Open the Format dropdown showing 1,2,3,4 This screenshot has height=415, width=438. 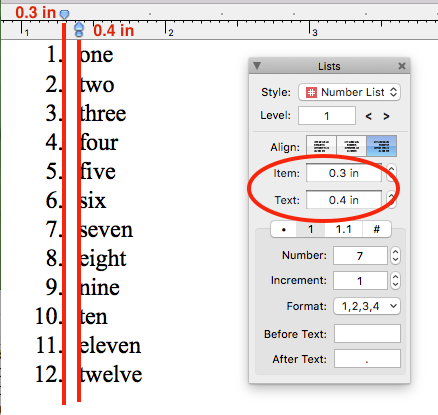click(x=367, y=306)
